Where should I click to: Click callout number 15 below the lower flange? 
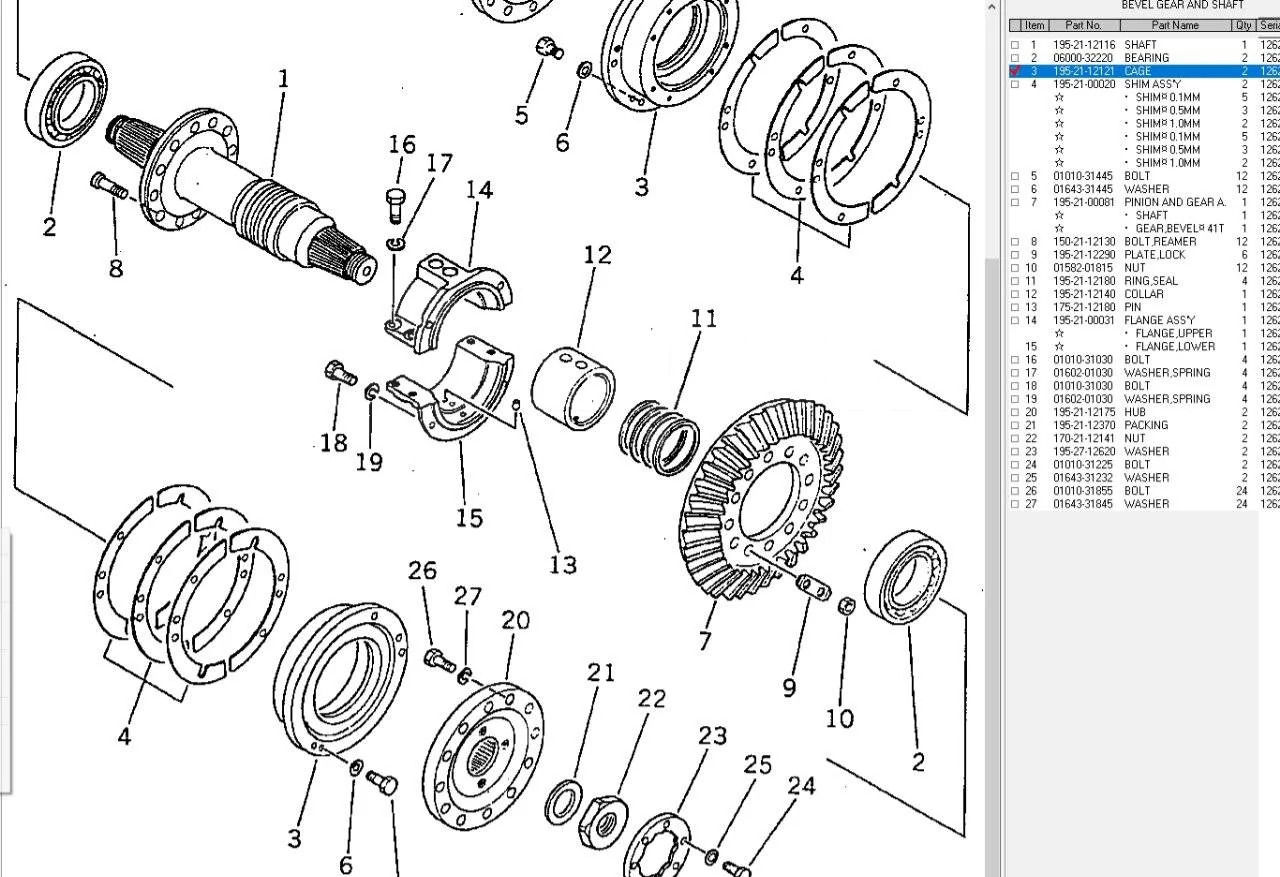click(469, 518)
